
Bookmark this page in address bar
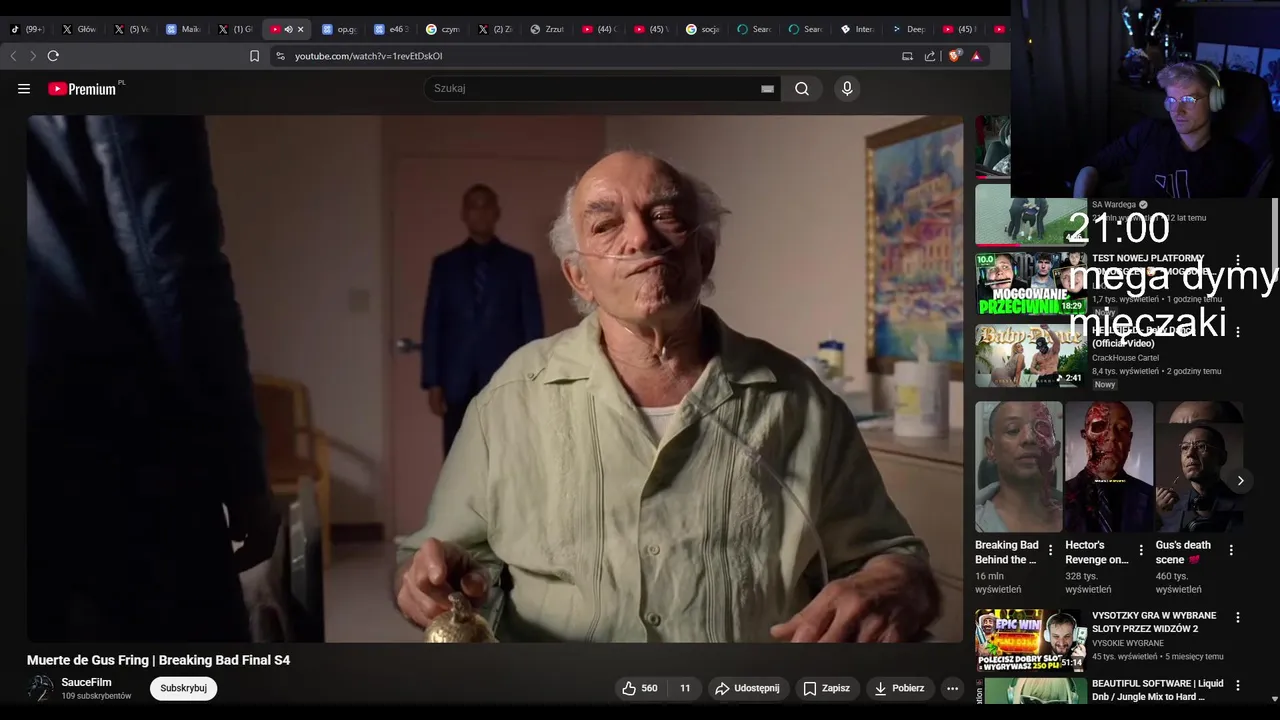[x=254, y=56]
